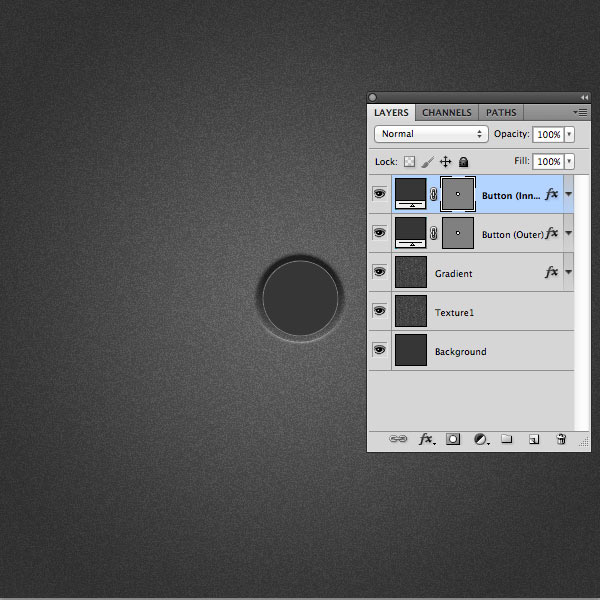Viewport: 600px width, 600px height.
Task: Open the add layer style fx menu
Action: pos(427,439)
